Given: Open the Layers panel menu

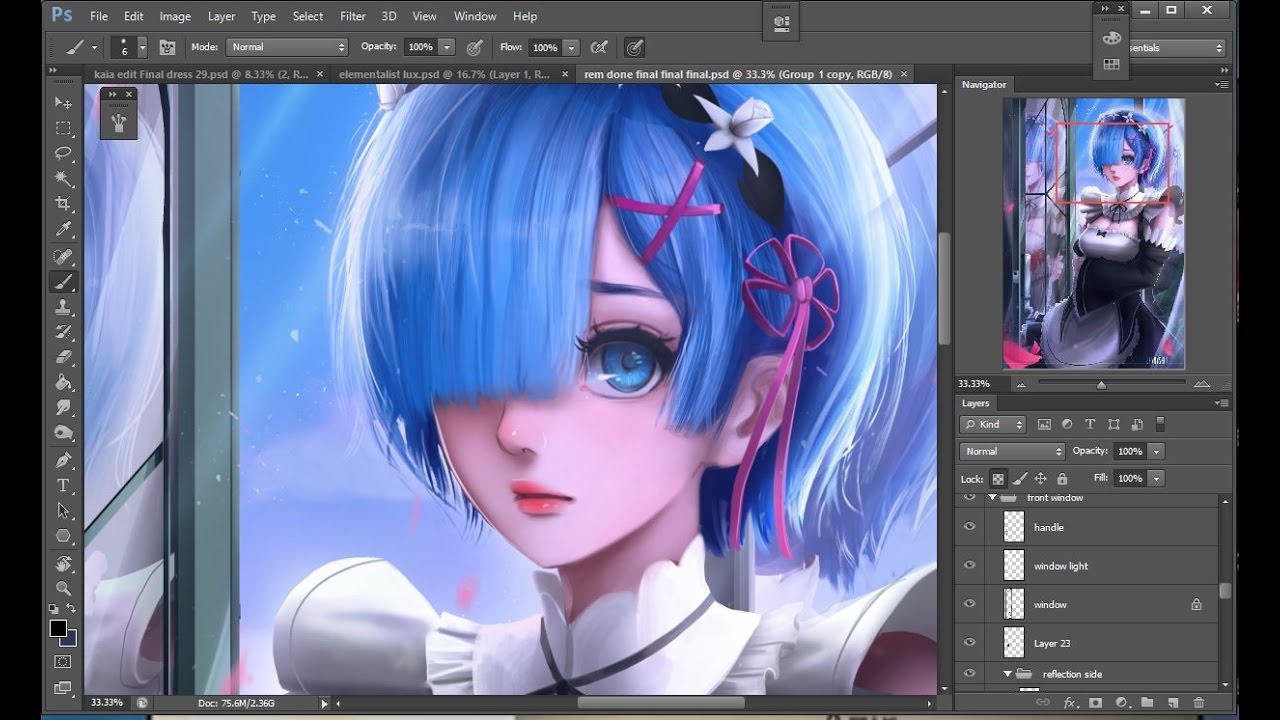Looking at the screenshot, I should (x=1222, y=403).
